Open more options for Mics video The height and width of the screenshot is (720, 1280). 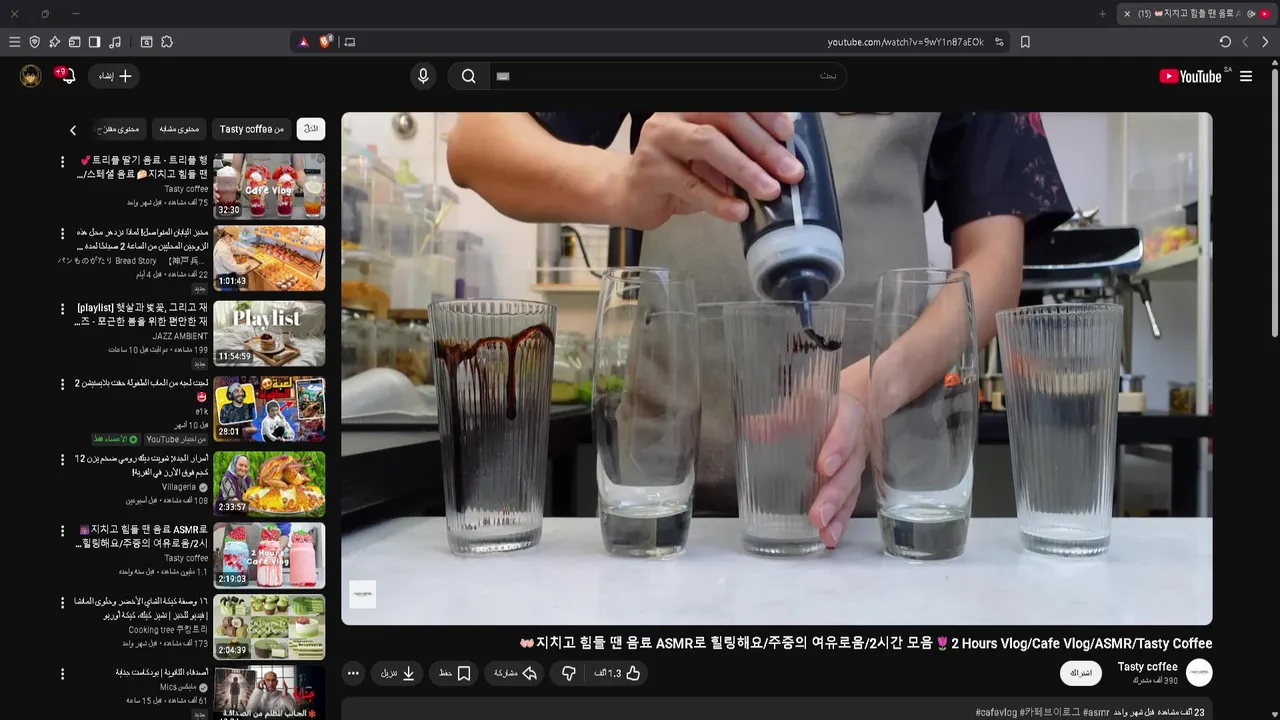pyautogui.click(x=62, y=673)
